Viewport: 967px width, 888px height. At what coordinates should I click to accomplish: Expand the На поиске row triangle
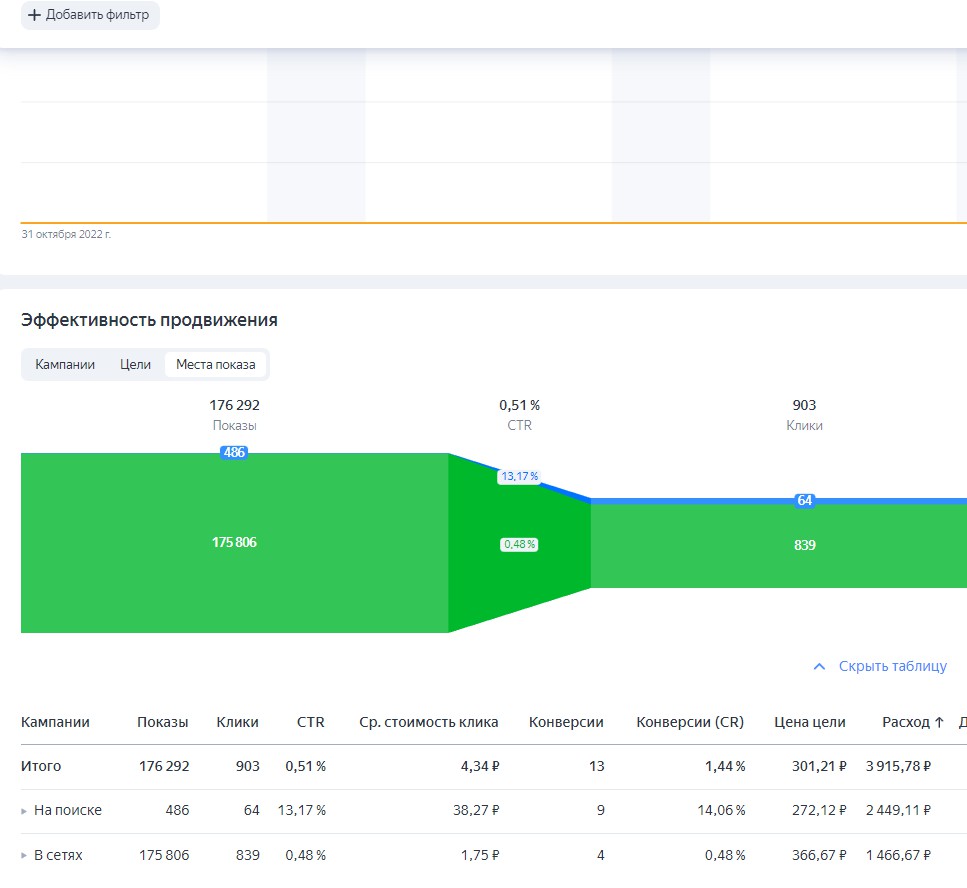[24, 811]
